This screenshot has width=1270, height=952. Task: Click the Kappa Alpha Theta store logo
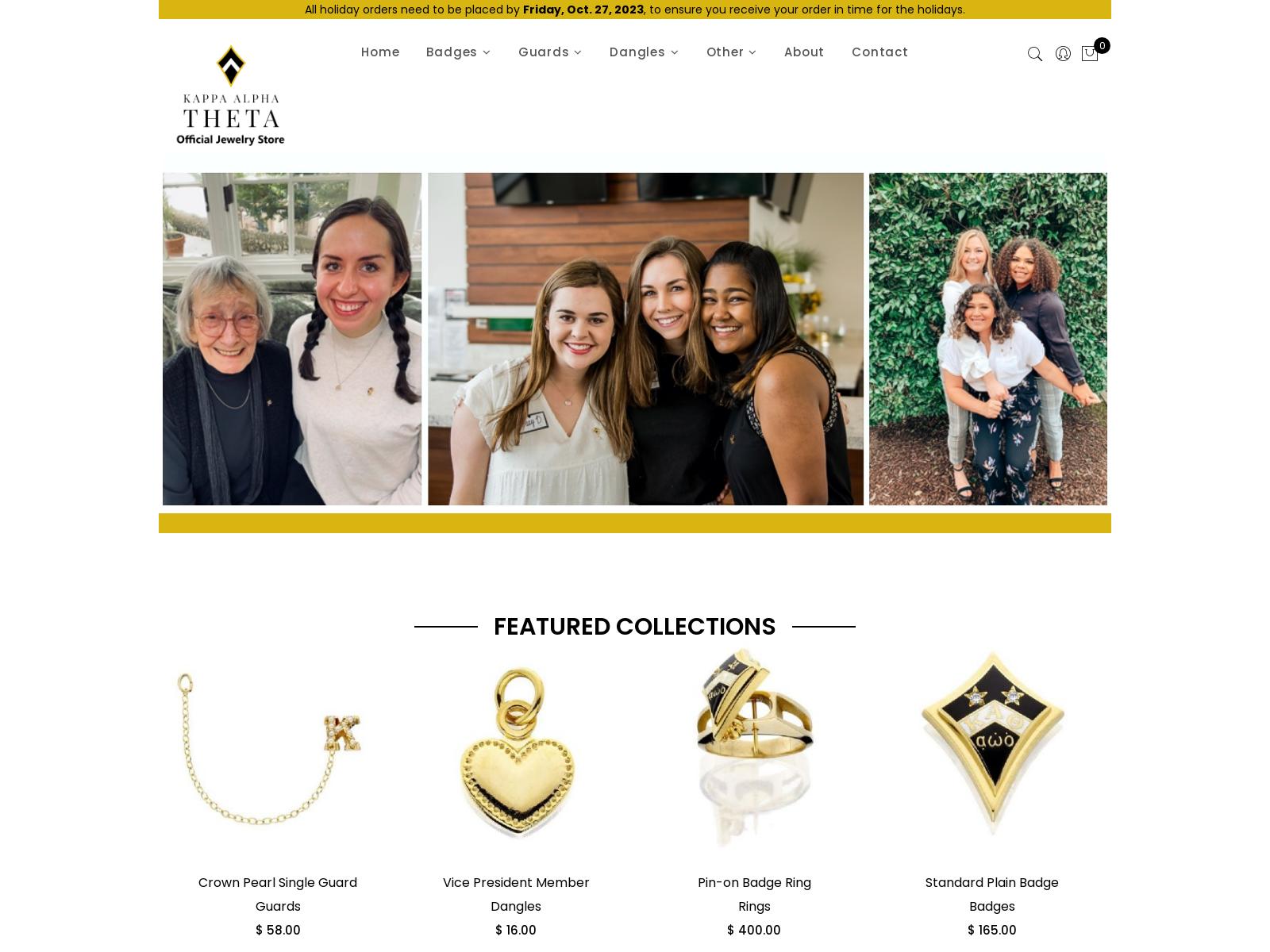[230, 95]
